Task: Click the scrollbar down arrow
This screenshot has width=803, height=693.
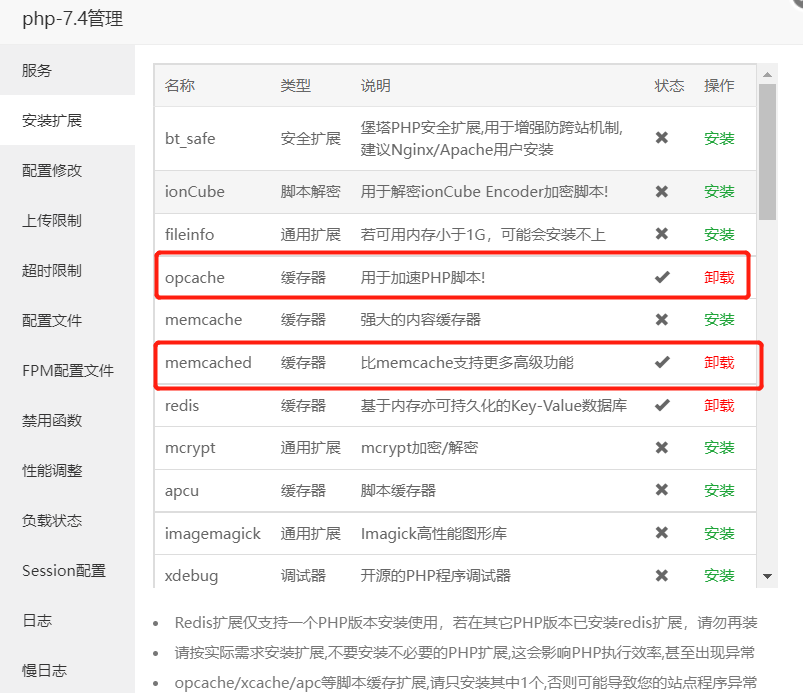Action: coord(767,576)
